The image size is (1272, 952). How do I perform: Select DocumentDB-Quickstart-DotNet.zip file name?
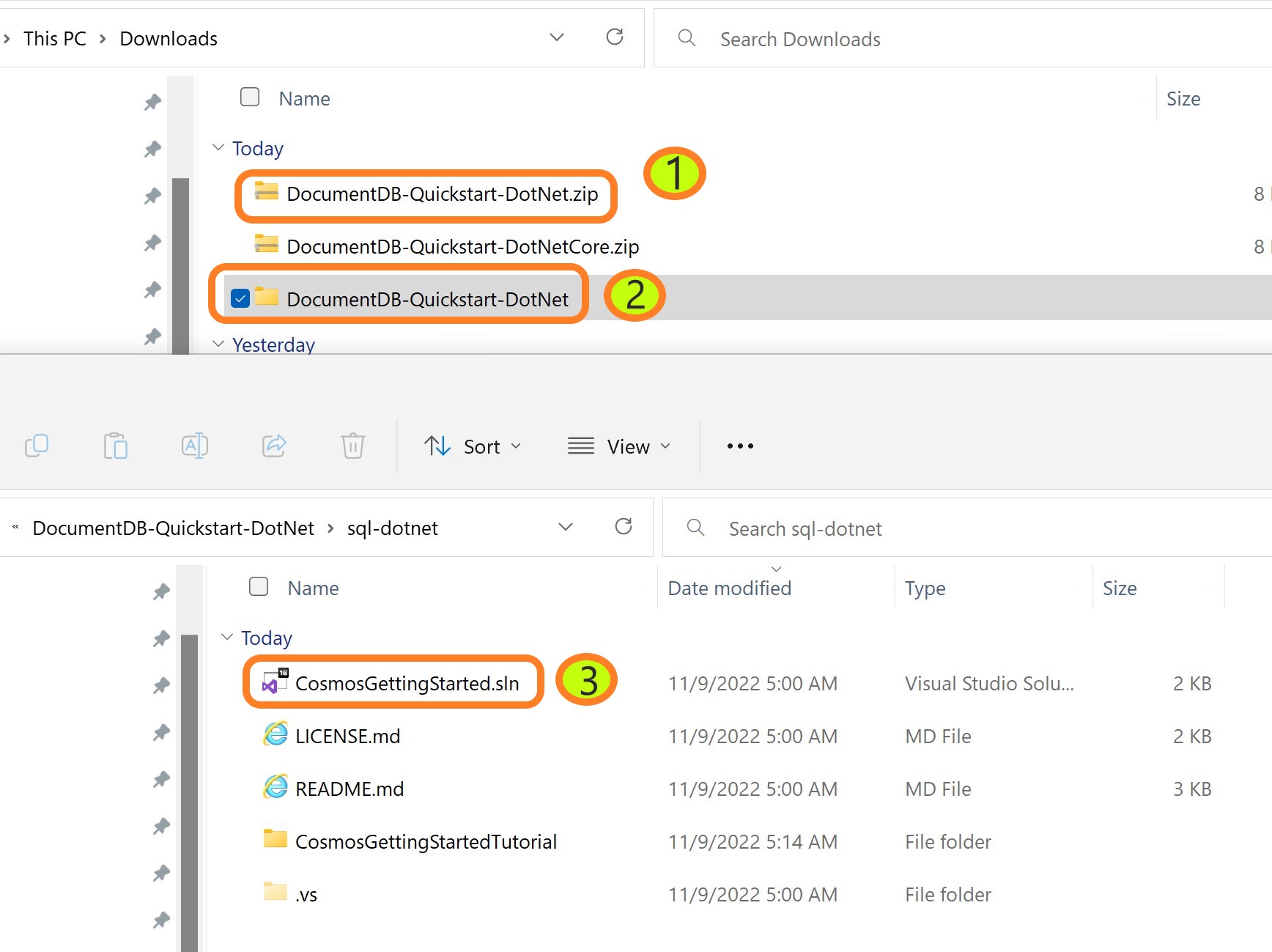pos(443,194)
